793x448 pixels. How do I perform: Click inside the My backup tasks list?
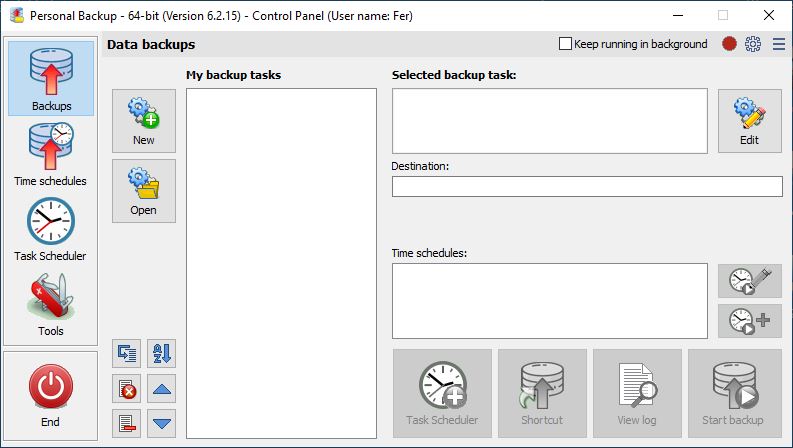click(x=281, y=263)
